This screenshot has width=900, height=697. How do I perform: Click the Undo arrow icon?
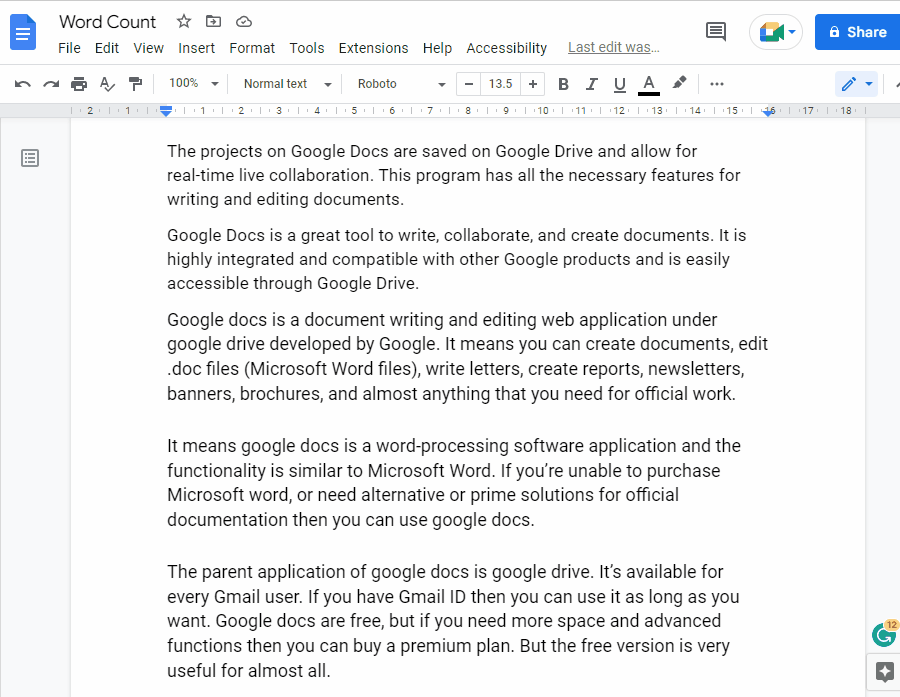tap(22, 84)
